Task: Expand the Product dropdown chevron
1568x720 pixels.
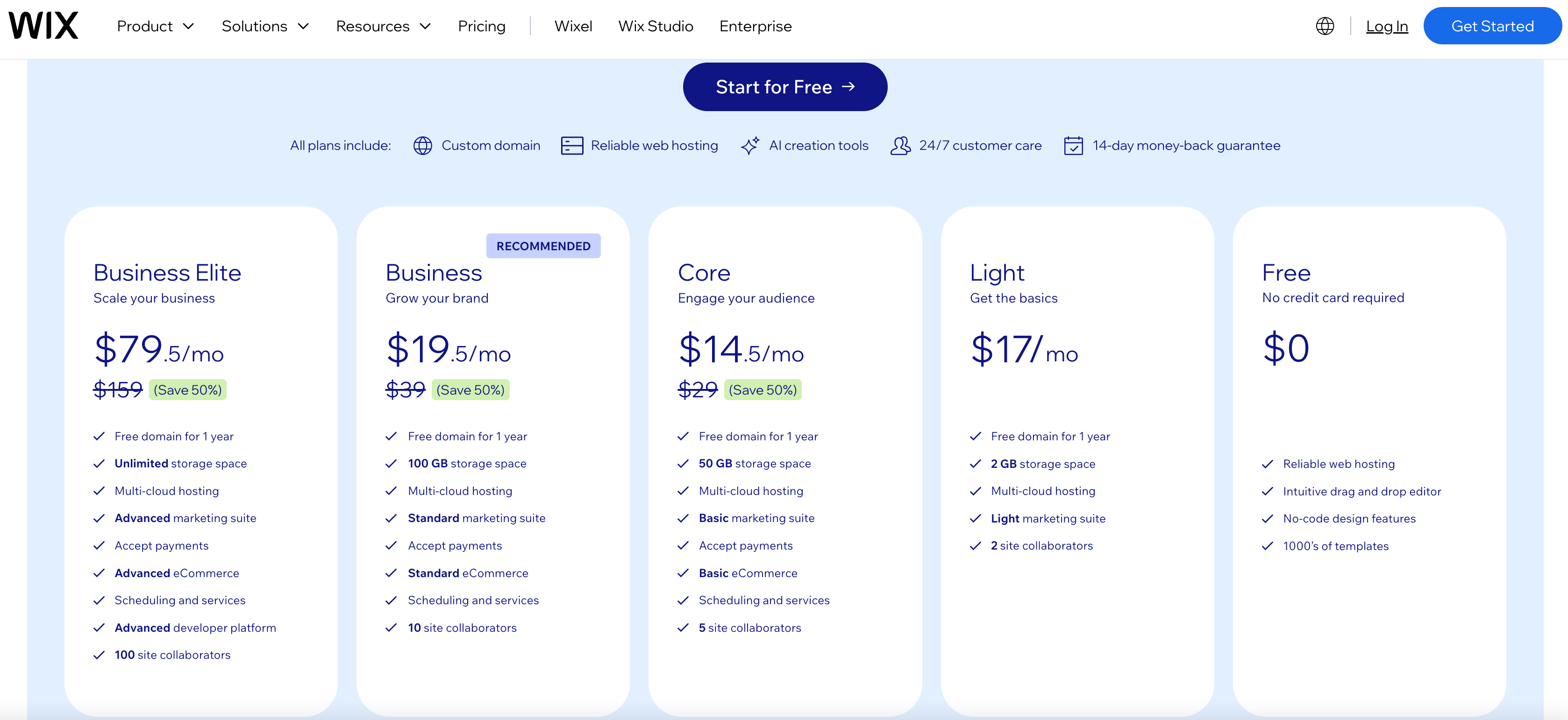Action: pos(189,27)
